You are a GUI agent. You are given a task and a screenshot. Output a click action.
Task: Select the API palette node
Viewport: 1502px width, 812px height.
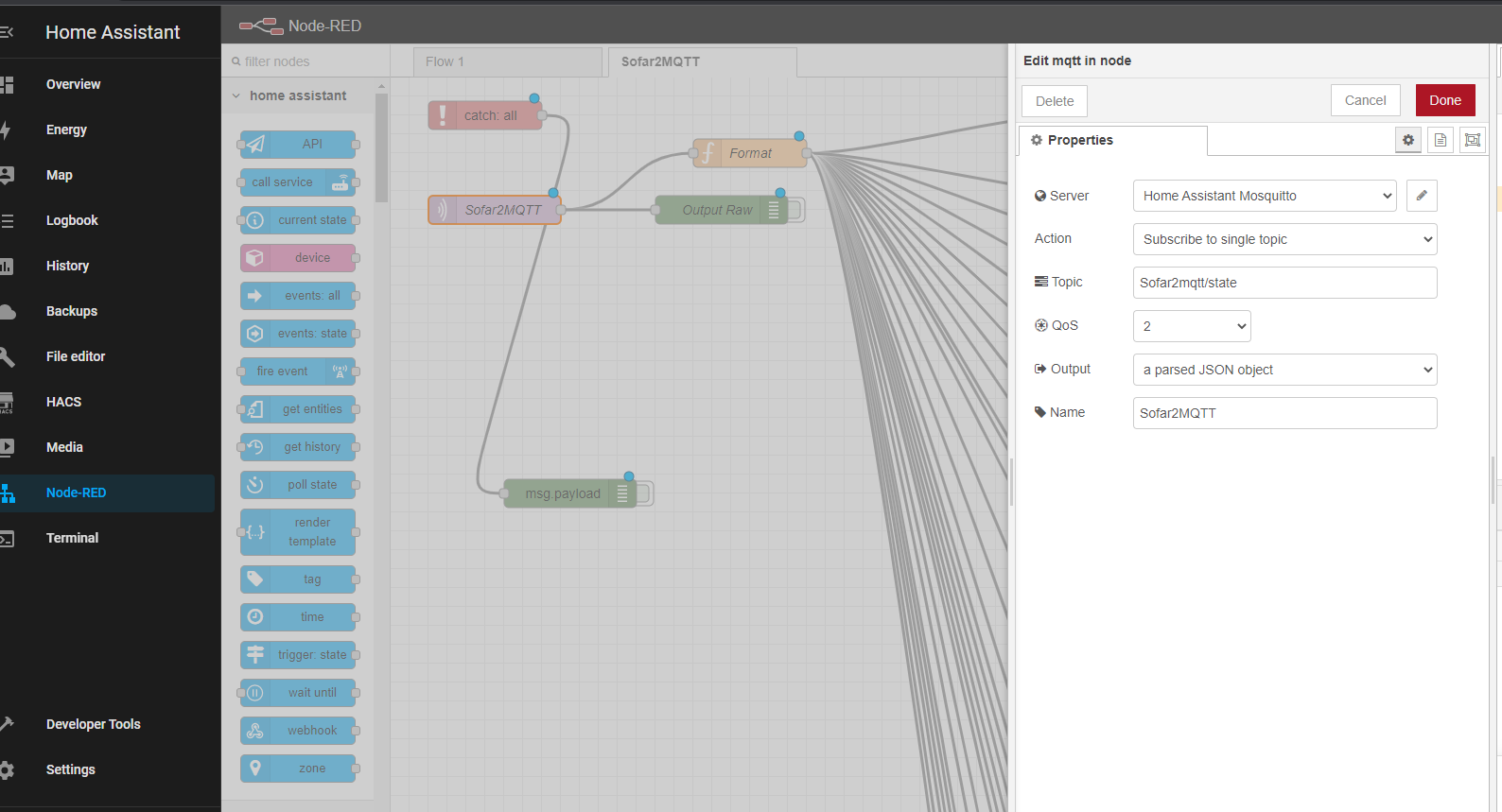pos(298,145)
